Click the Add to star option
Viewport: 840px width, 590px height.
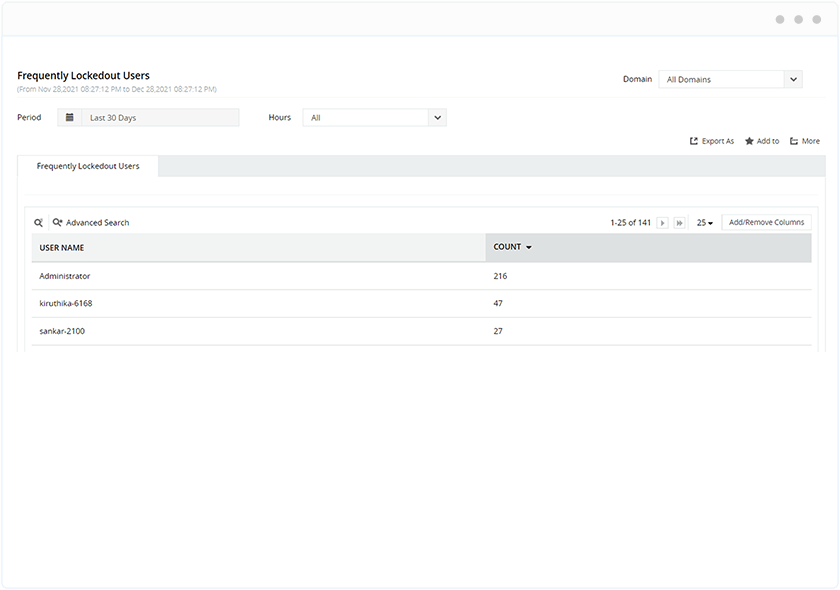coord(762,141)
